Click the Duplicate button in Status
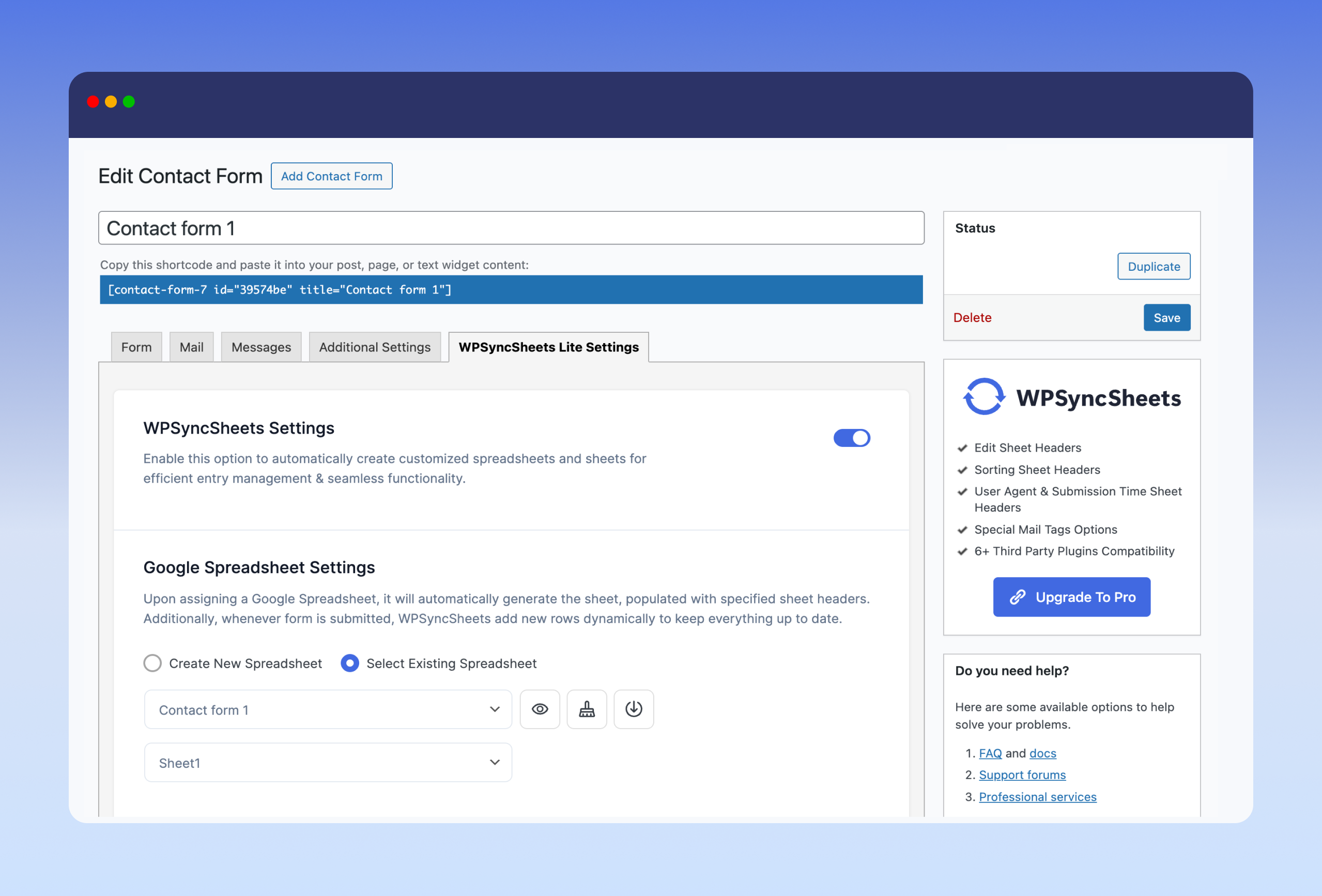This screenshot has width=1322, height=896. (x=1153, y=266)
